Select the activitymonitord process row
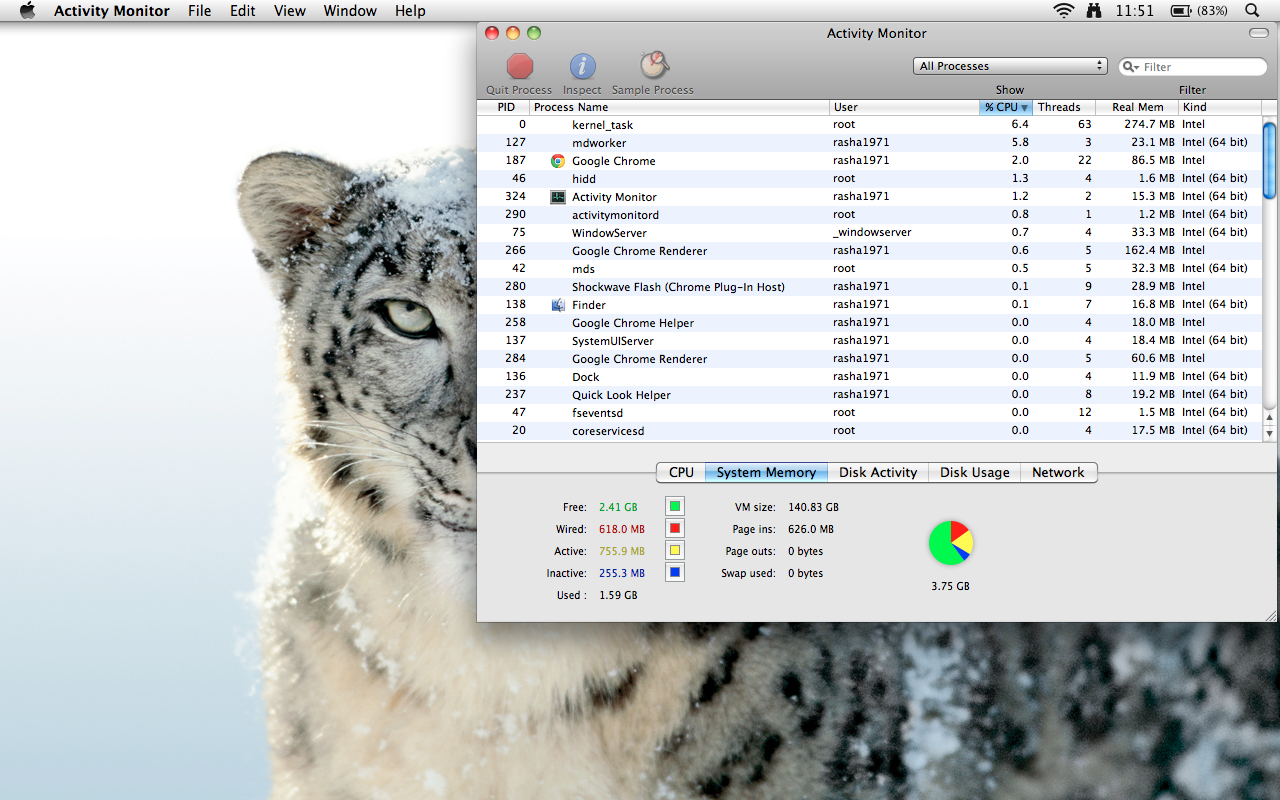 869,215
